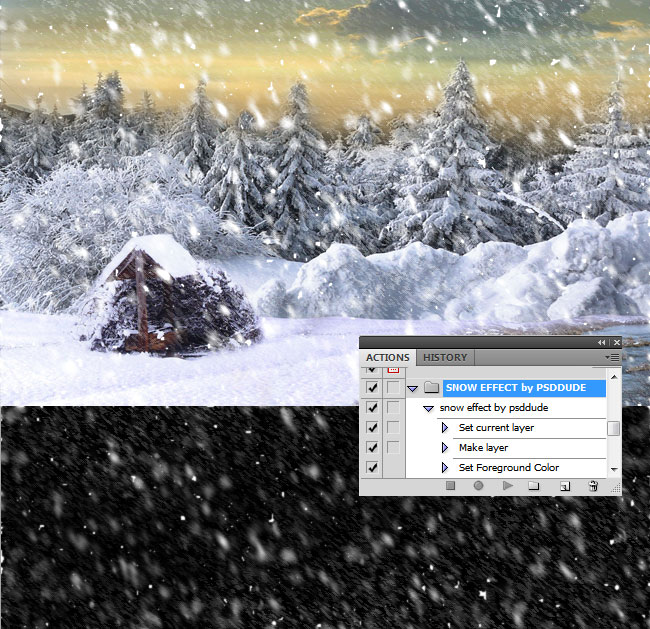Toggle dialog box for Make layer step
The width and height of the screenshot is (650, 629).
[393, 447]
